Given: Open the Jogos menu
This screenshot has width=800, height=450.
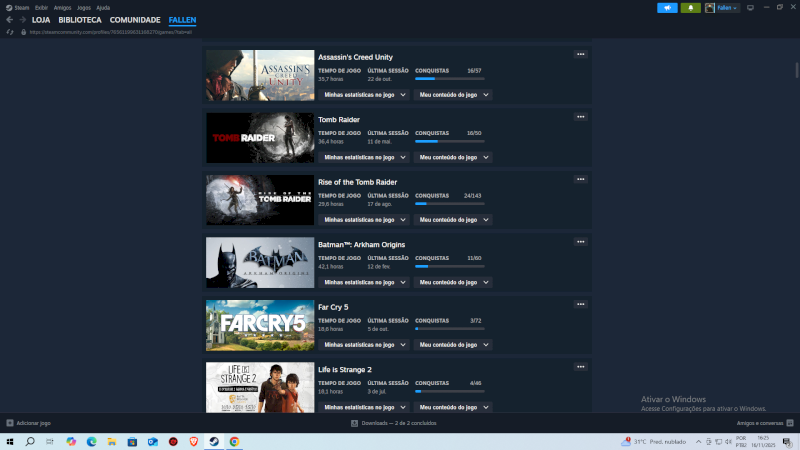Looking at the screenshot, I should (x=84, y=8).
